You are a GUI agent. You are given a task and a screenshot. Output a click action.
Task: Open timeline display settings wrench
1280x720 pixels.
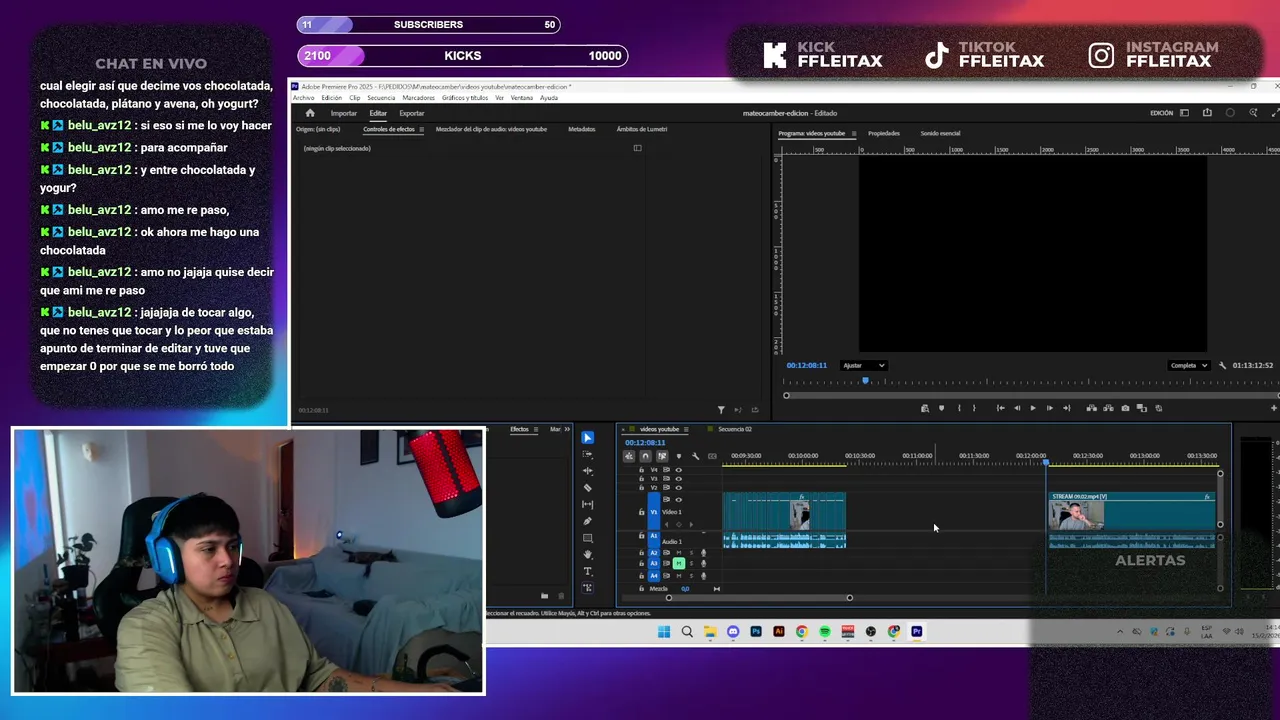(x=695, y=456)
